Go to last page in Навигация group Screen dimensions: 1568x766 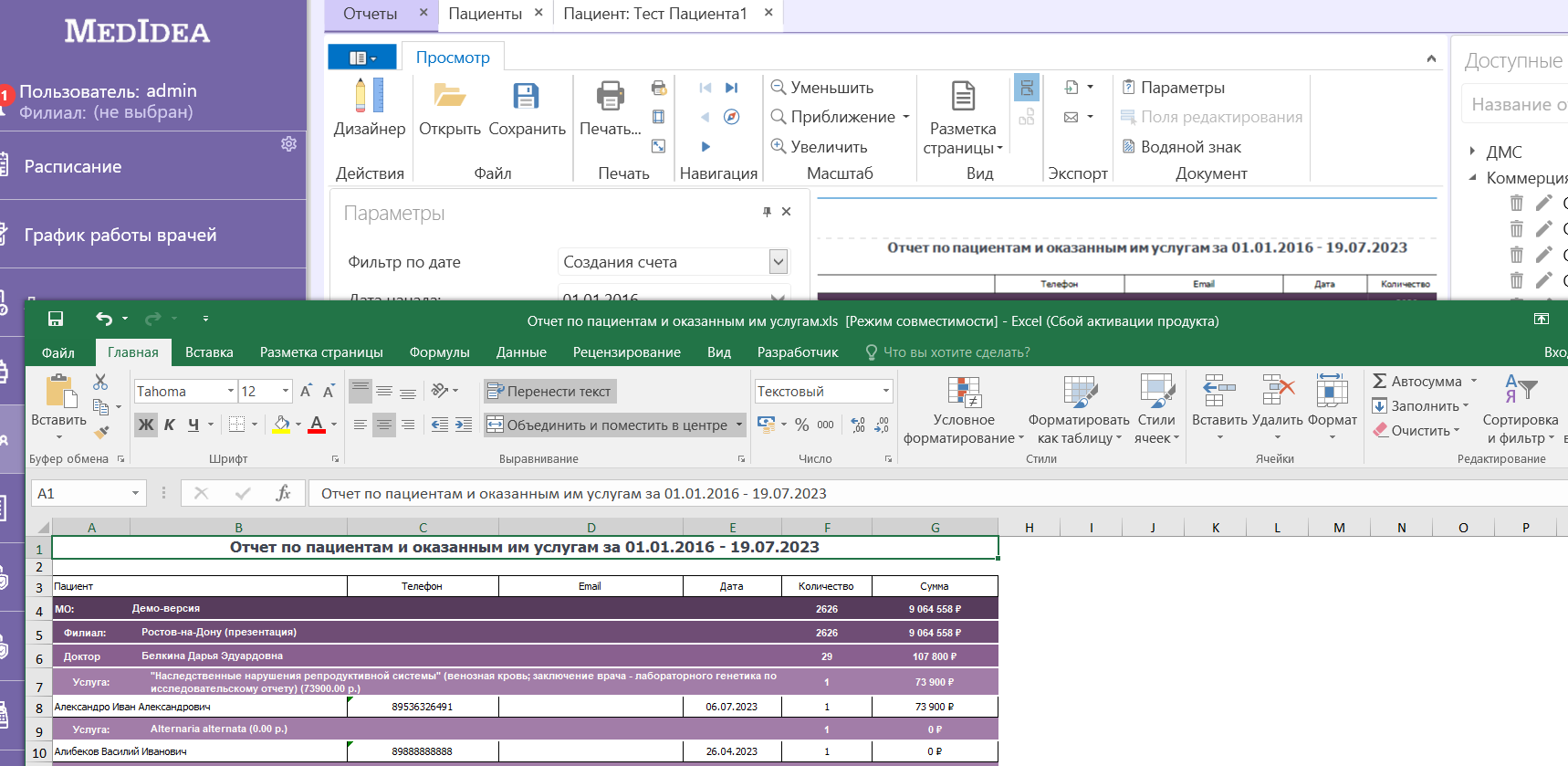[x=731, y=88]
